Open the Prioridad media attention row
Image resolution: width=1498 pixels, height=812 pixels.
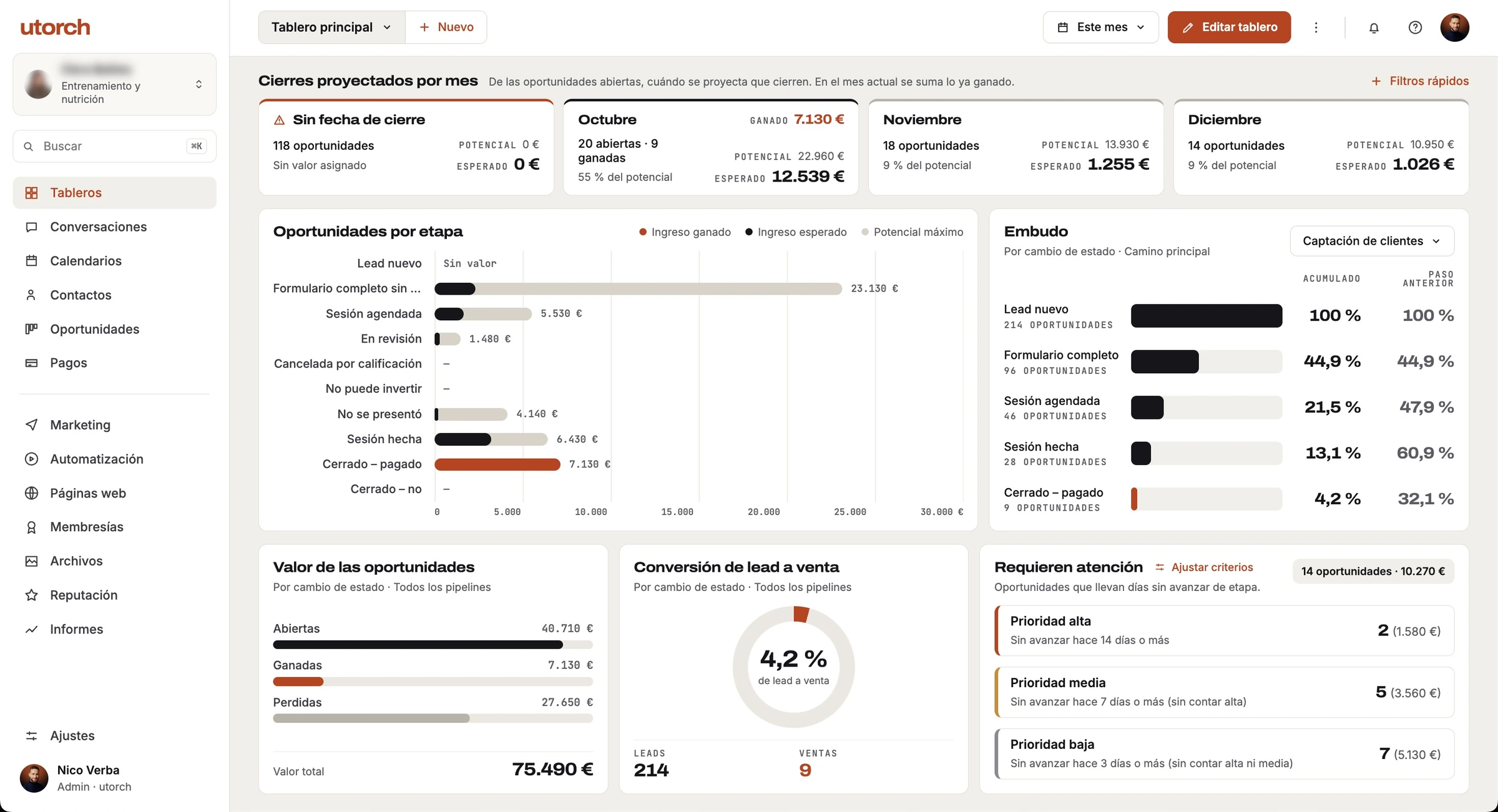click(1225, 692)
